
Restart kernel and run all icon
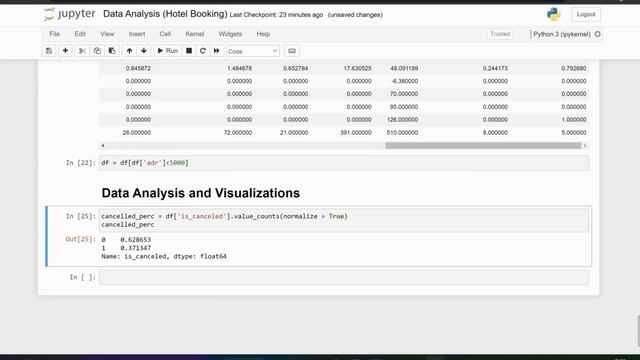[x=216, y=51]
